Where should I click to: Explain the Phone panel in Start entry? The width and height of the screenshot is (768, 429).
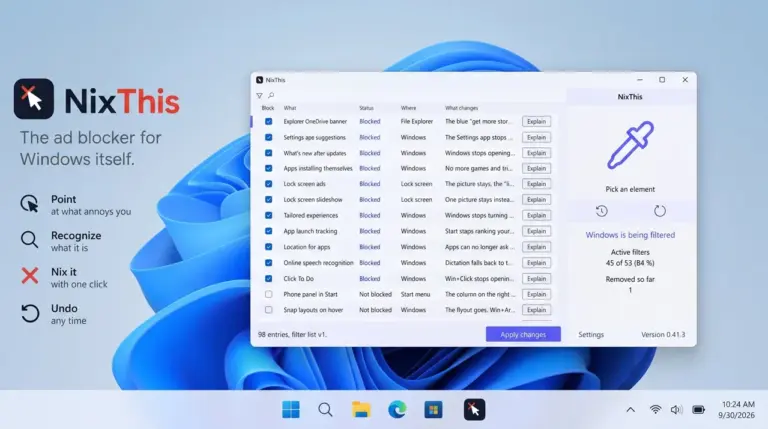click(x=536, y=294)
